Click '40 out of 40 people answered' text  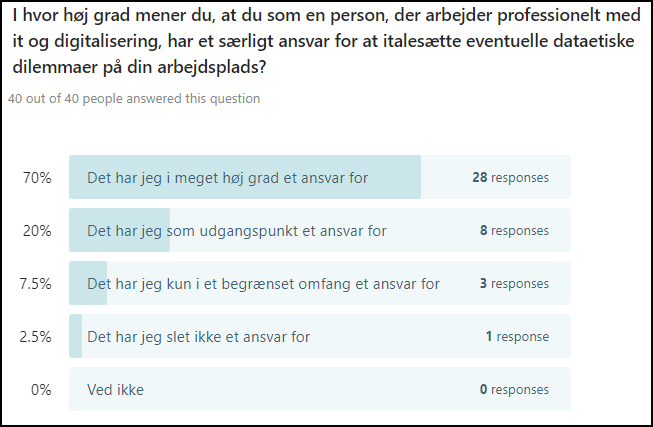[x=134, y=99]
